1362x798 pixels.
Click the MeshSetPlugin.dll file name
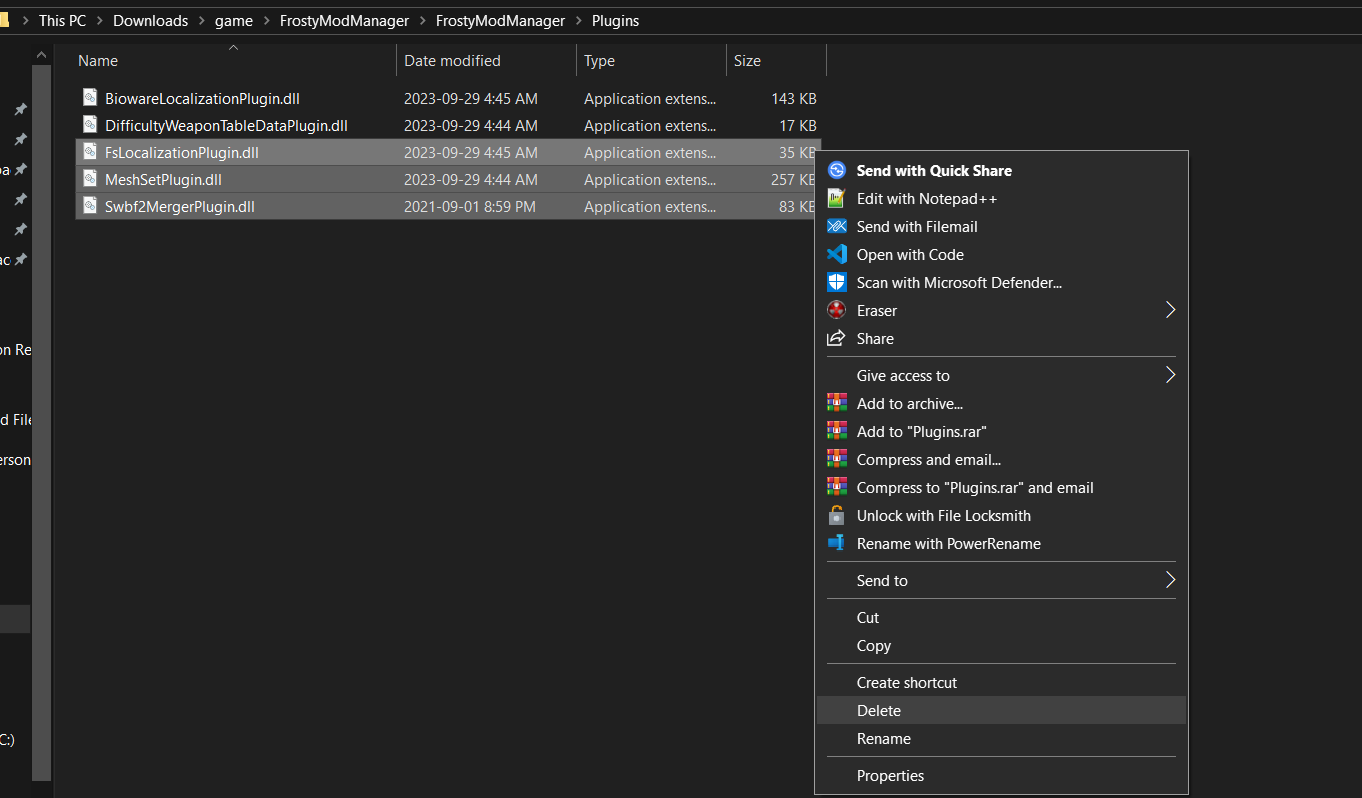pos(163,179)
